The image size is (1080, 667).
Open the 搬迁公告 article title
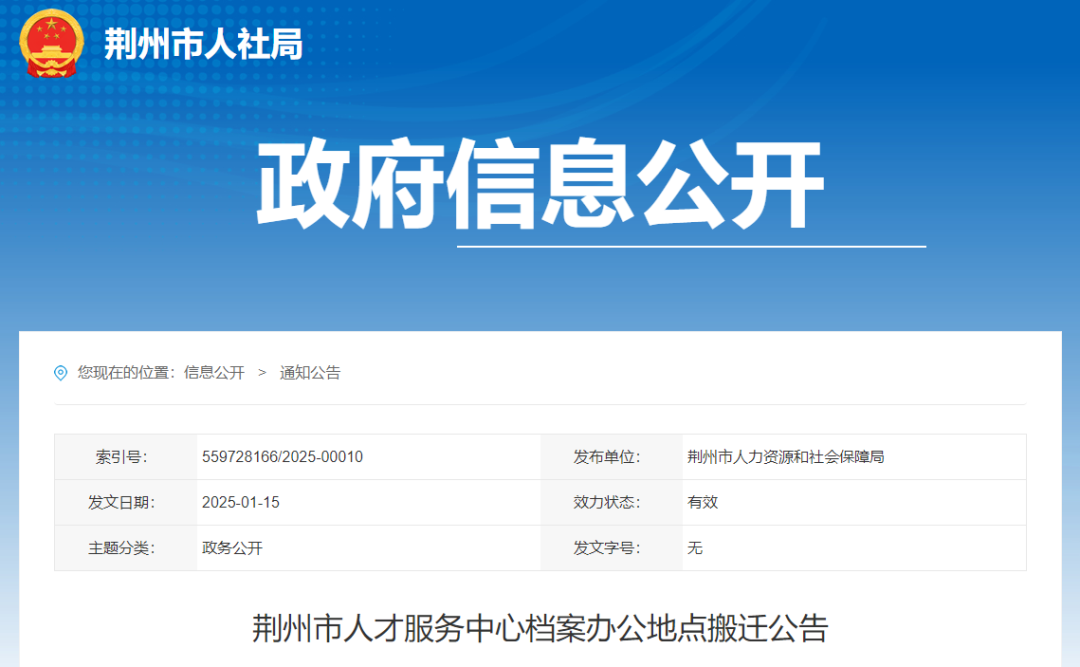click(x=540, y=631)
